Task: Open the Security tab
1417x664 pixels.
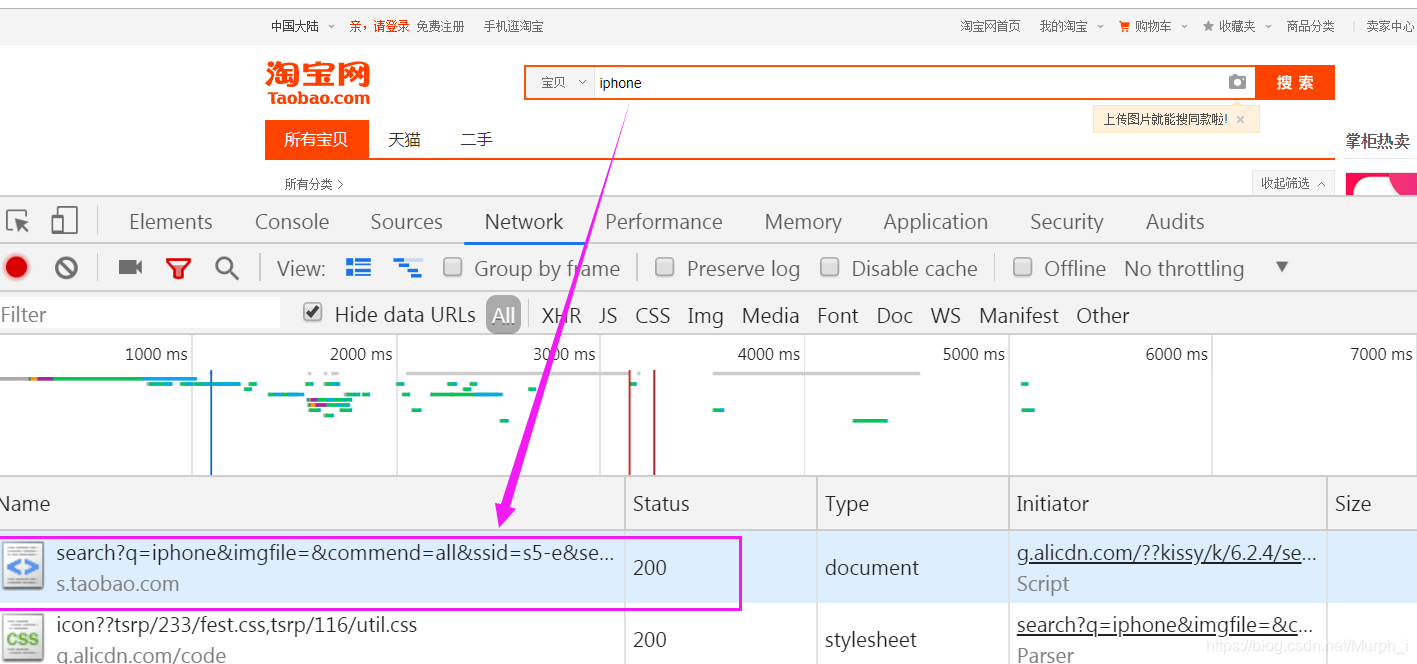Action: (1066, 222)
